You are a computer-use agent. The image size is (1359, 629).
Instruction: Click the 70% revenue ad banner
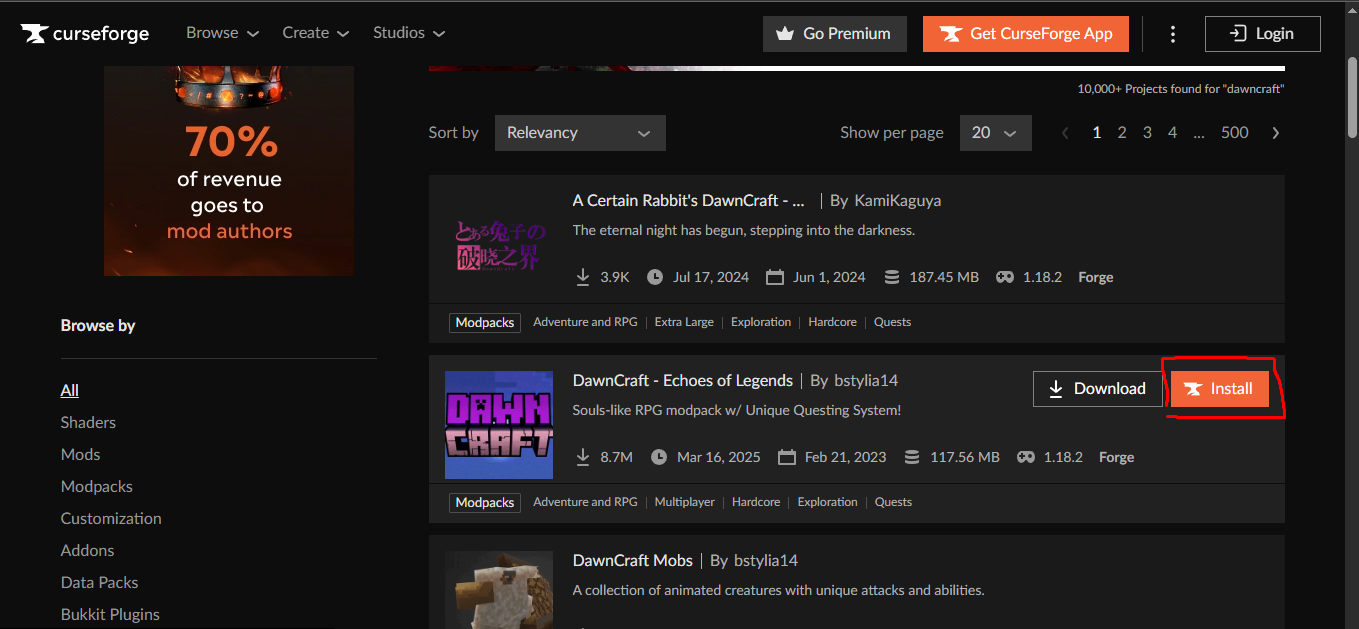[229, 171]
